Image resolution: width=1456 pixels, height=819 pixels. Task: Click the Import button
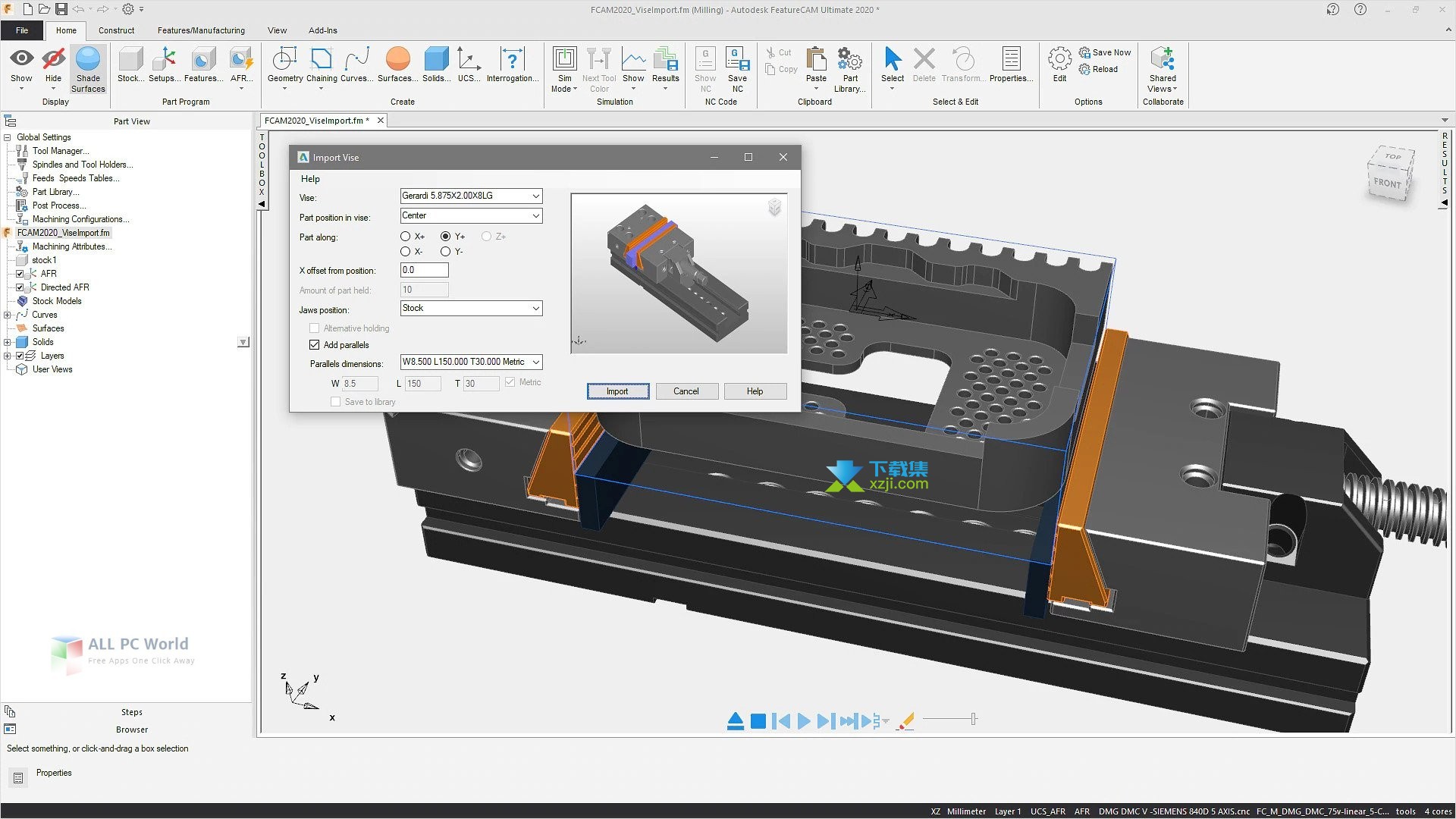click(618, 391)
